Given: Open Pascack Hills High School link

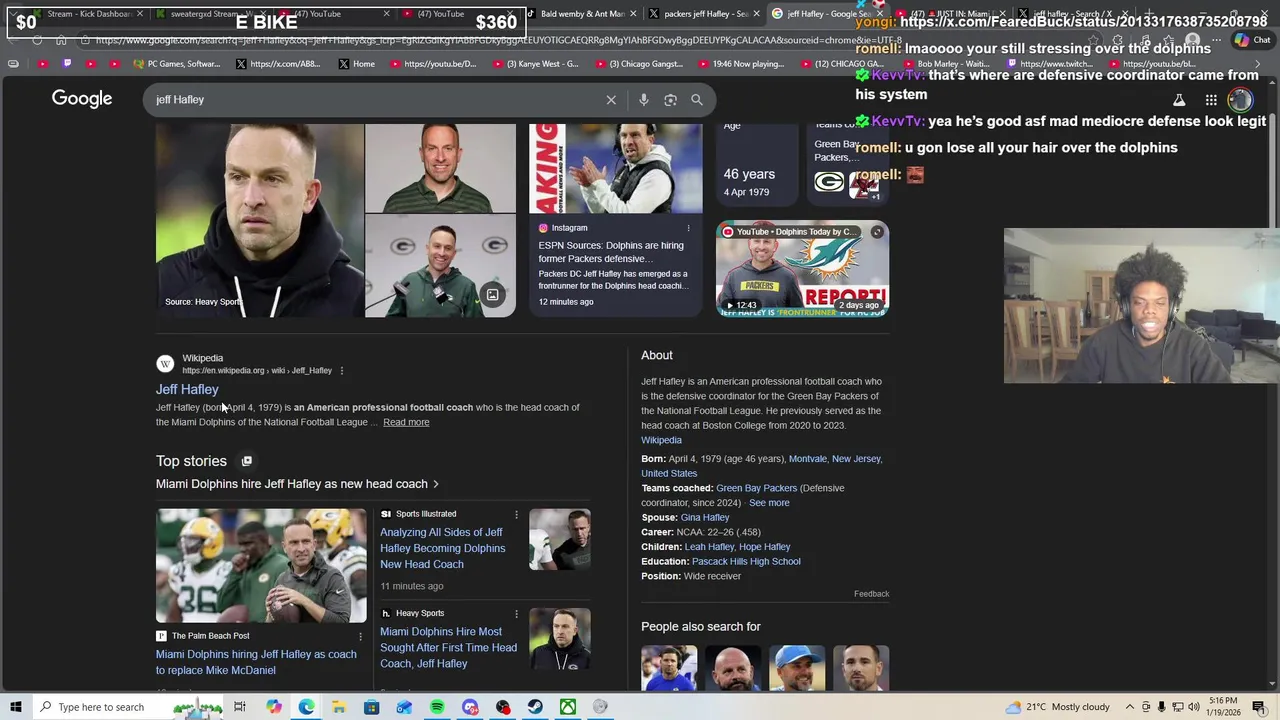Looking at the screenshot, I should [x=746, y=562].
